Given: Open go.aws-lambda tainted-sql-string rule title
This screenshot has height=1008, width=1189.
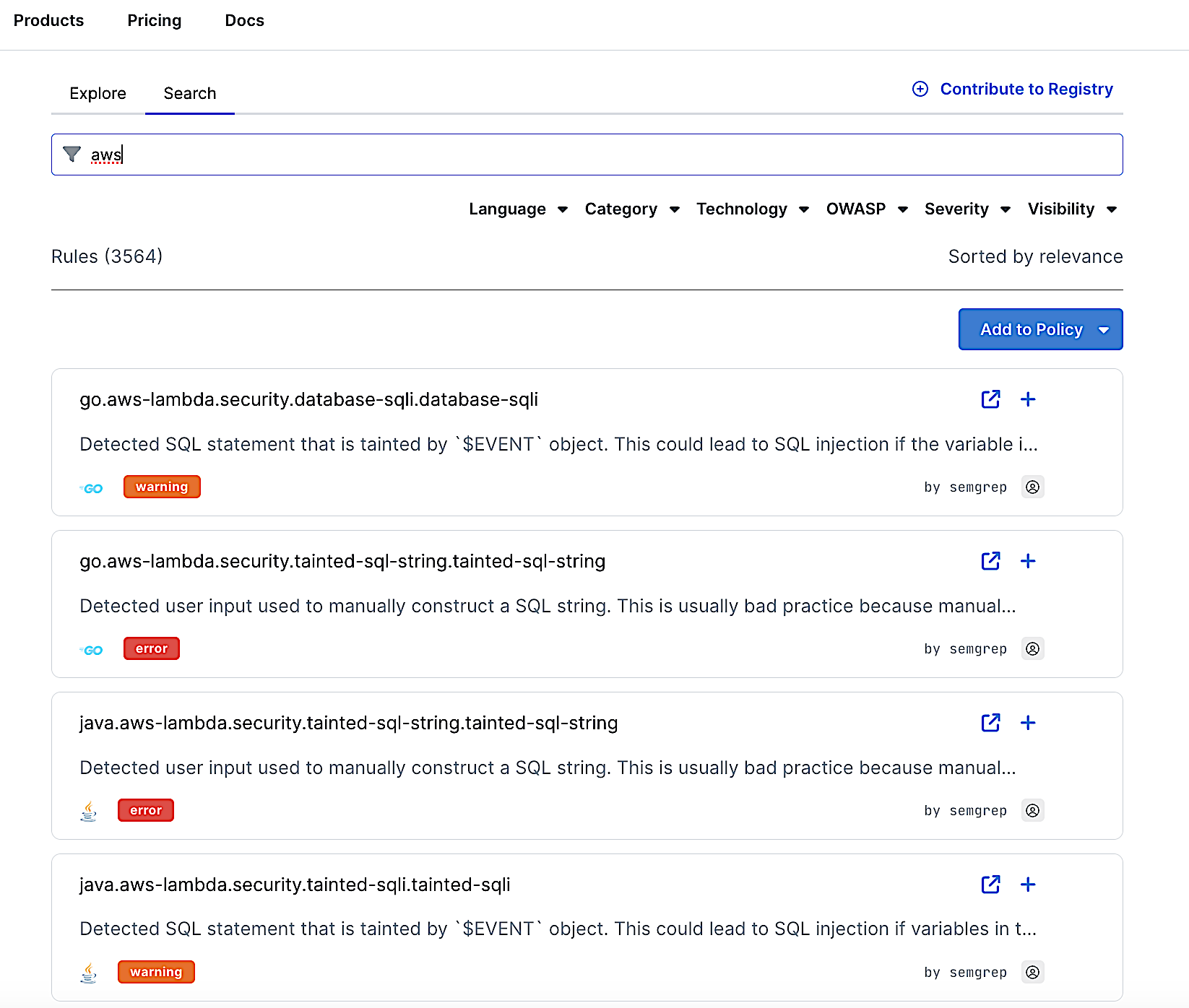Looking at the screenshot, I should [x=342, y=561].
